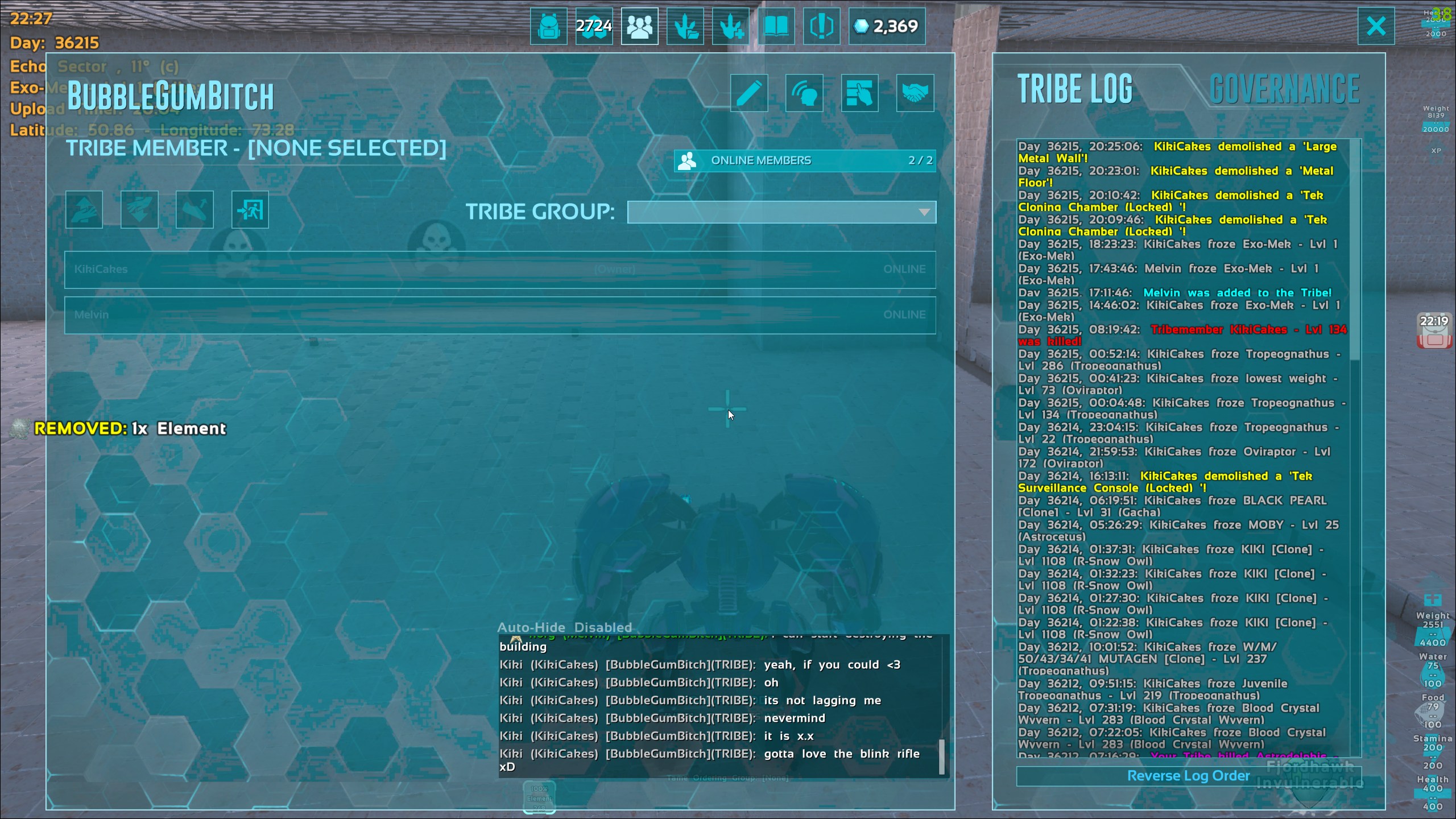Click the promote member icon
The image size is (1456, 819).
(84, 210)
